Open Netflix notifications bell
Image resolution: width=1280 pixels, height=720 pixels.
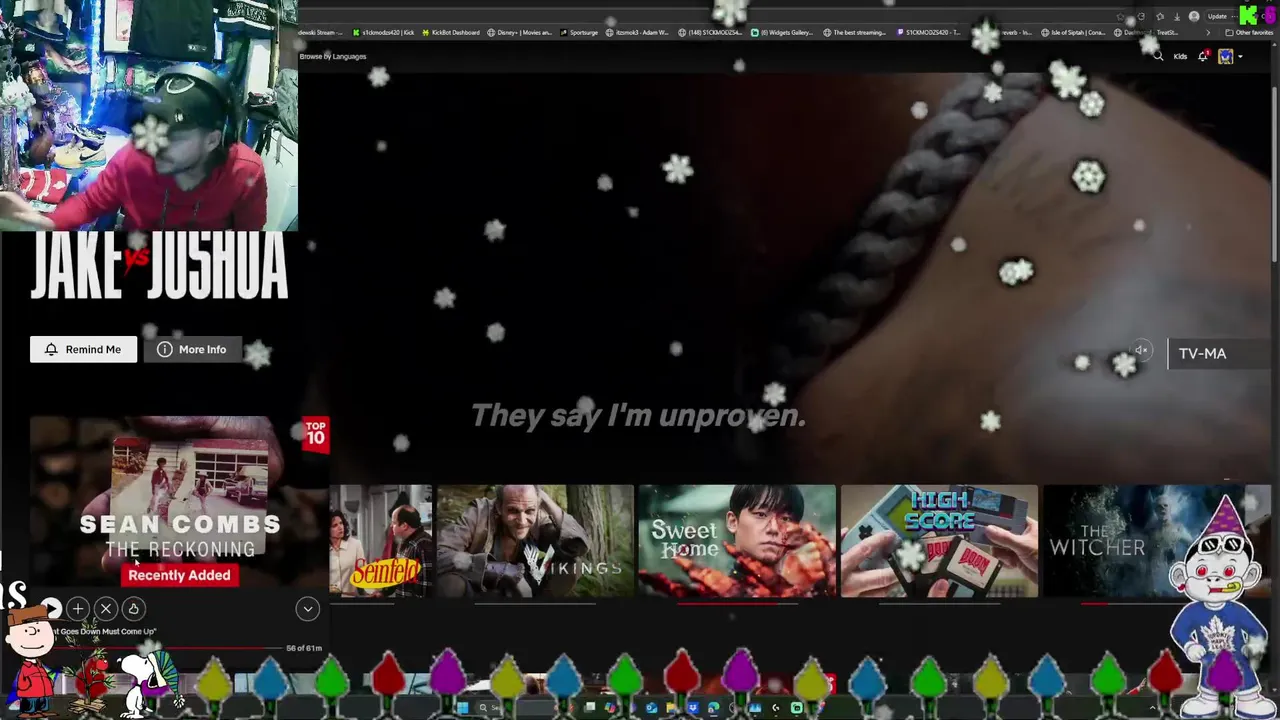[x=1203, y=56]
